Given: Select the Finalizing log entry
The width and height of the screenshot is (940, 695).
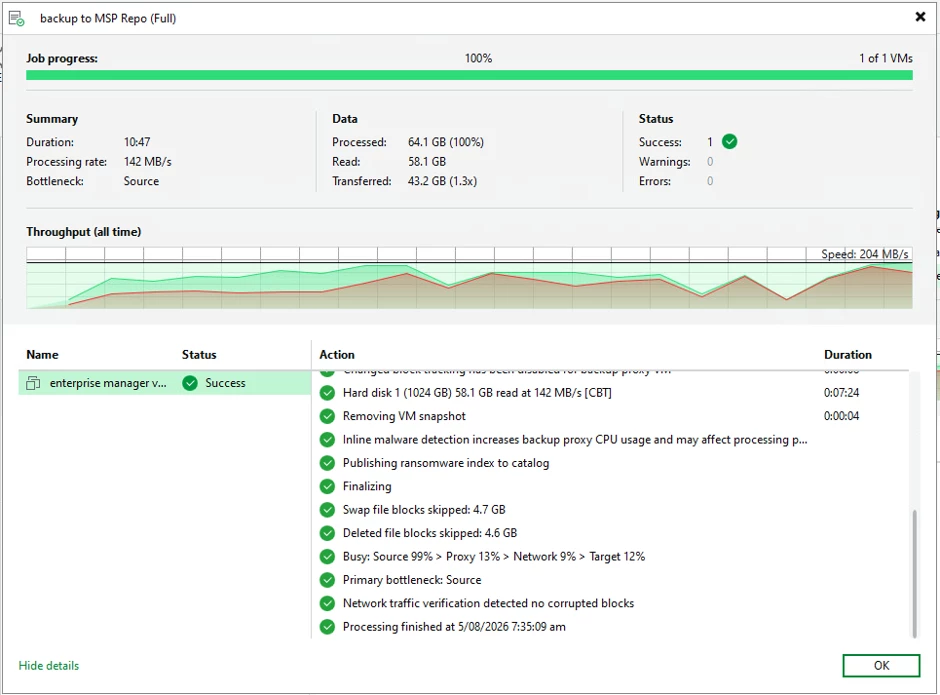Looking at the screenshot, I should tap(367, 486).
